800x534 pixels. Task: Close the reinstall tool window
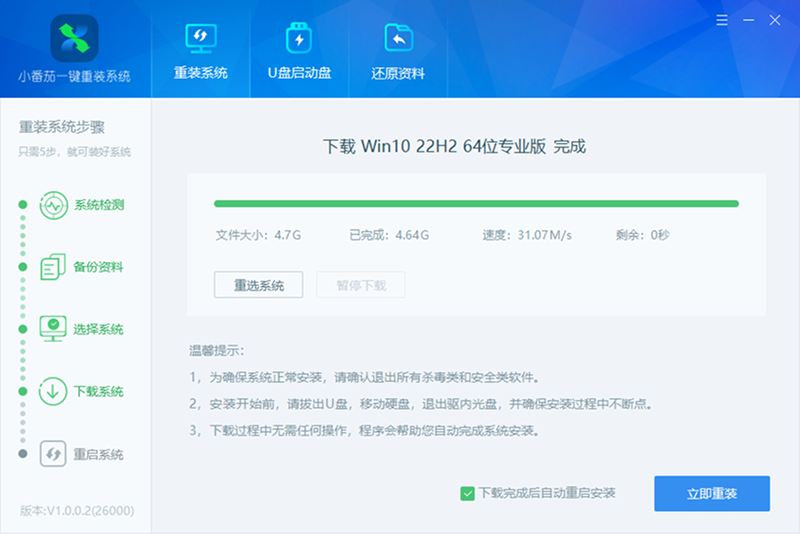774,20
